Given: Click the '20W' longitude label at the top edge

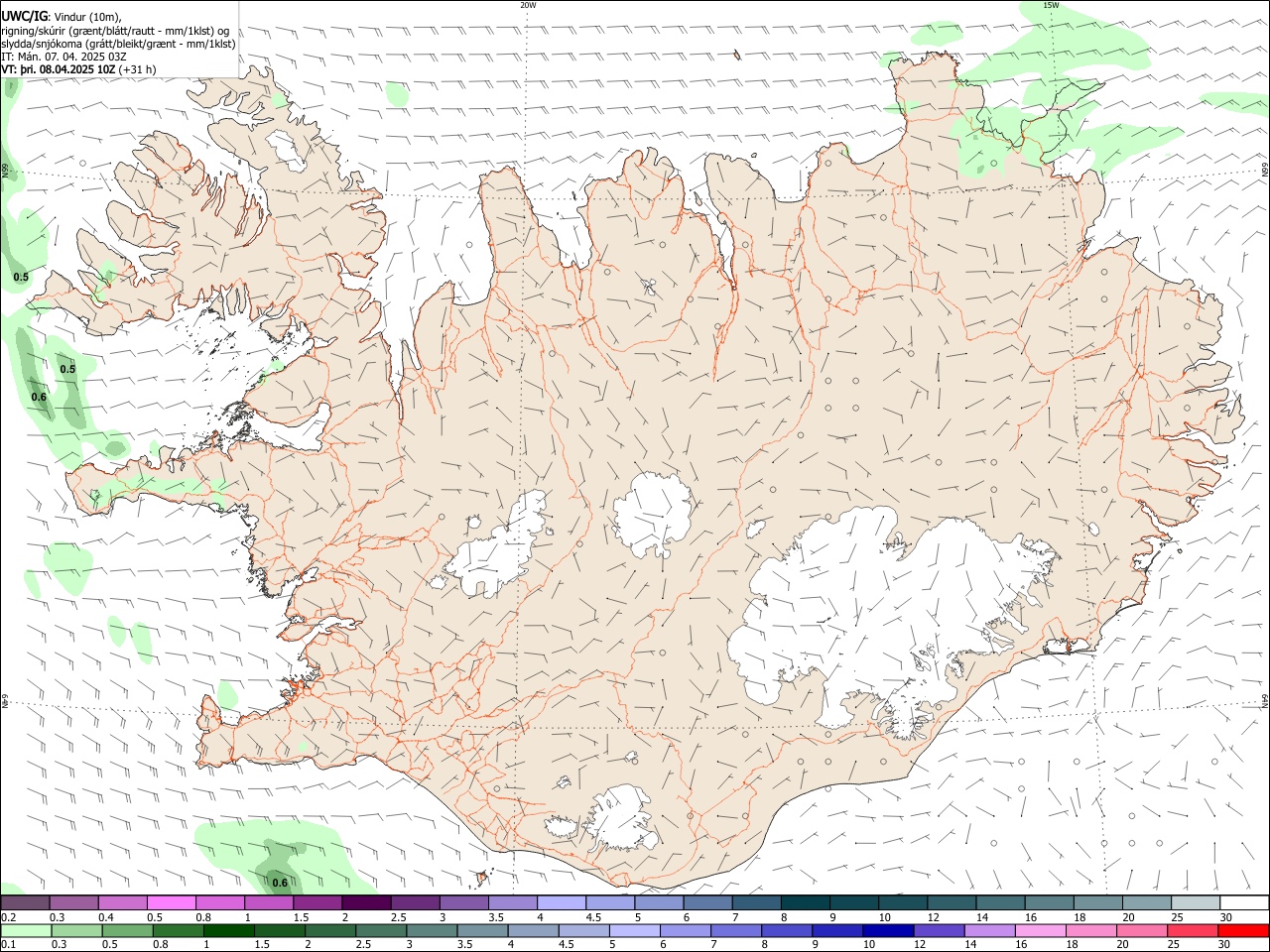Looking at the screenshot, I should pos(528,5).
